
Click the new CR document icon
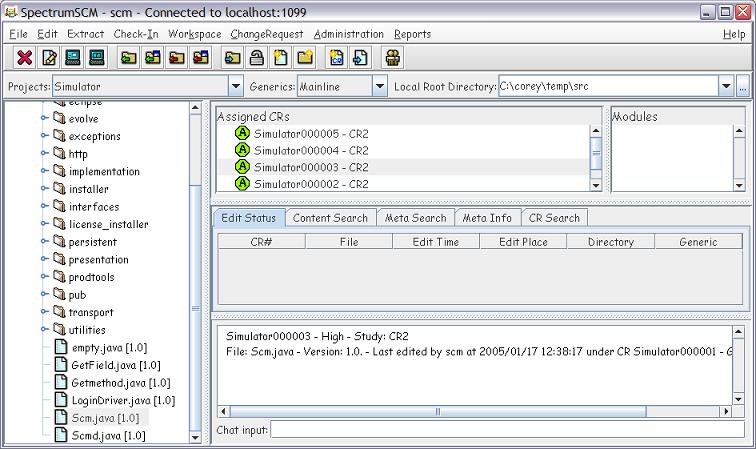[337, 58]
